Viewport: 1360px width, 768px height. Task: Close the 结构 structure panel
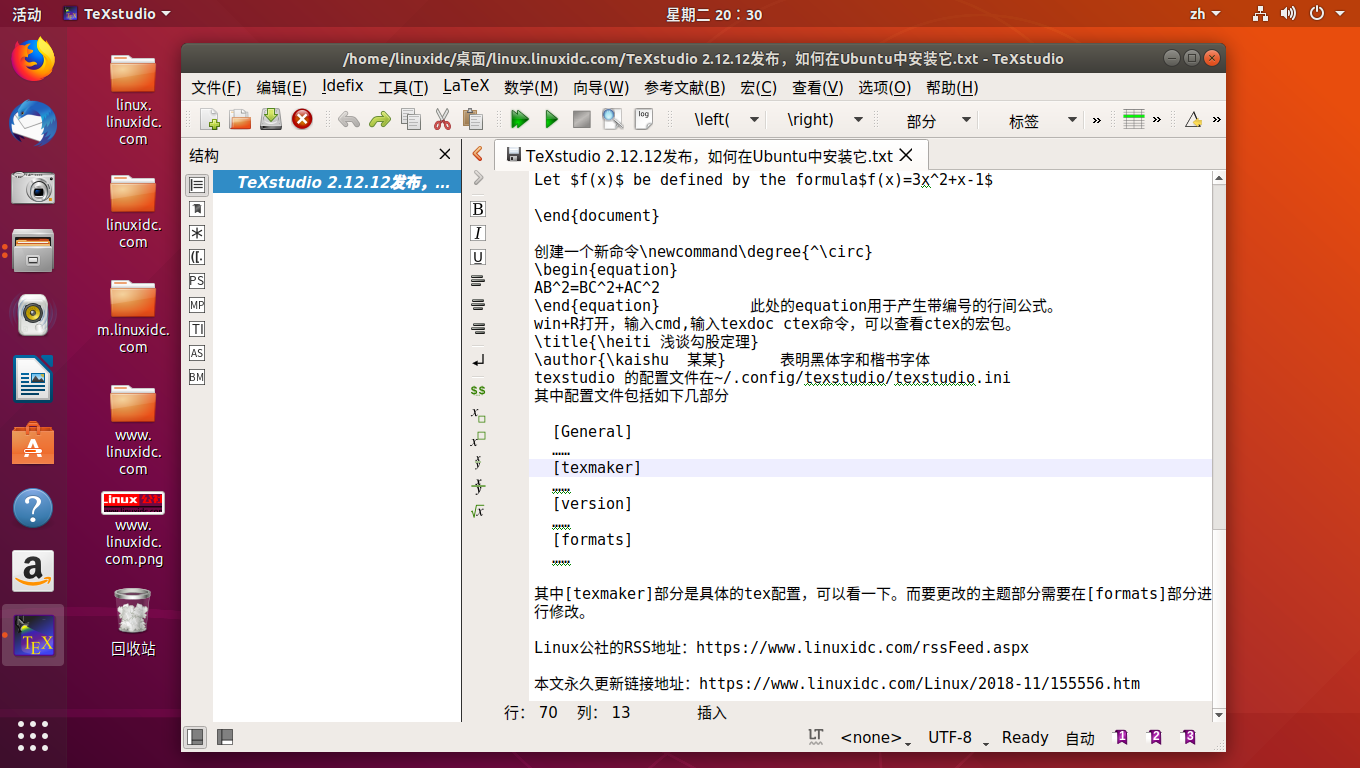point(445,154)
